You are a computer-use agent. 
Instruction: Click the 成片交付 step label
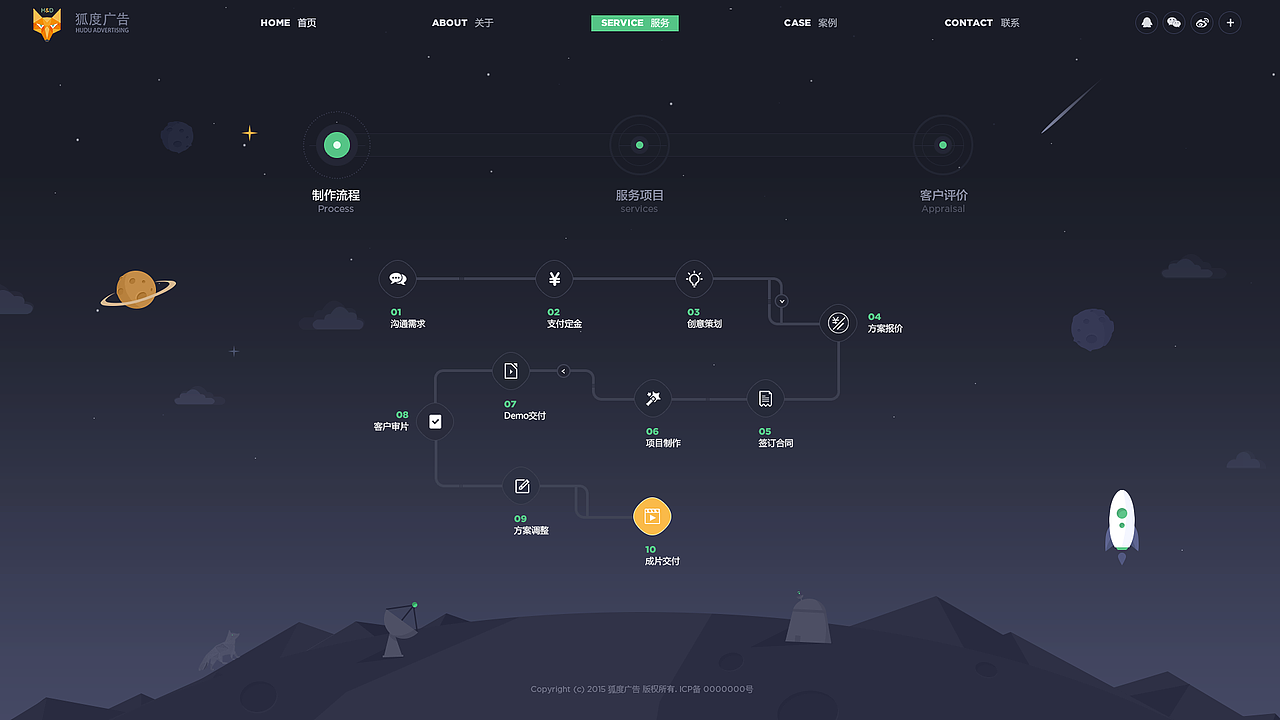[662, 561]
